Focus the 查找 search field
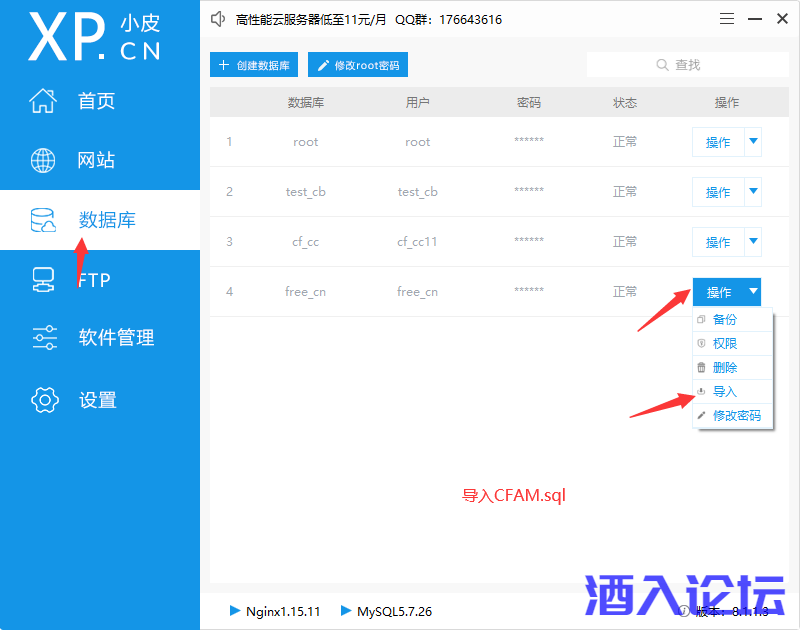Screen dimensions: 800x630 click(x=688, y=65)
